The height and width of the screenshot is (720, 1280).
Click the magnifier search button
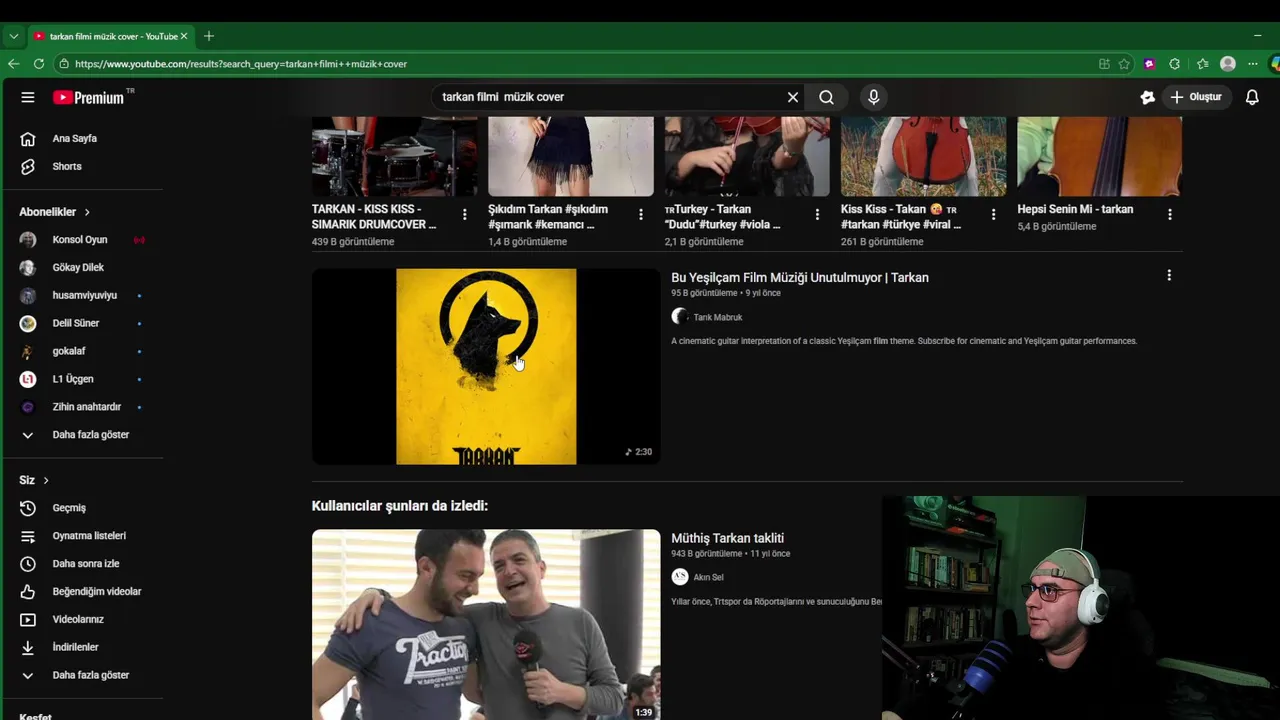coord(826,97)
